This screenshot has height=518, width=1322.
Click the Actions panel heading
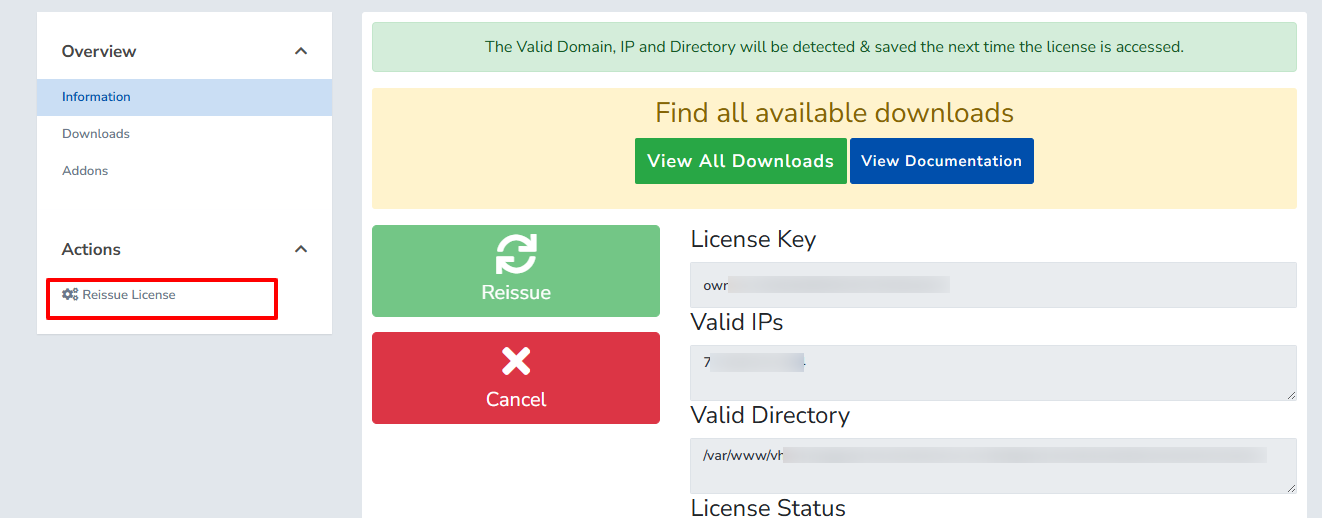coord(91,249)
